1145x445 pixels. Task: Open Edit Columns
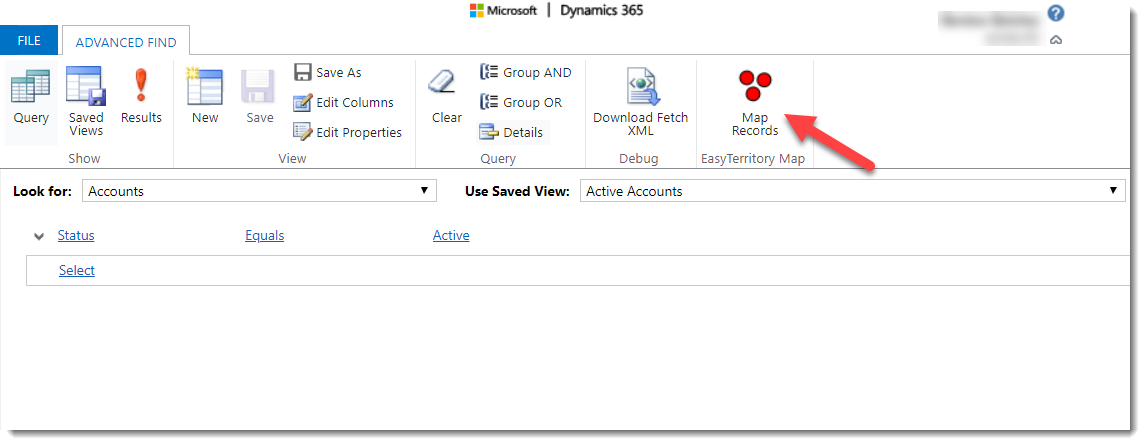tap(343, 102)
